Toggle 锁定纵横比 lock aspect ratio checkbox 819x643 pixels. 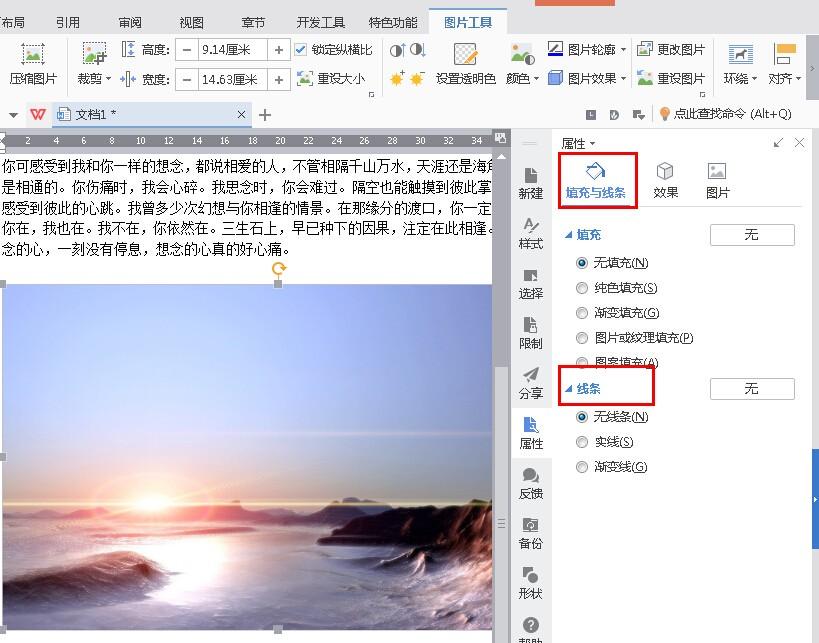point(300,50)
